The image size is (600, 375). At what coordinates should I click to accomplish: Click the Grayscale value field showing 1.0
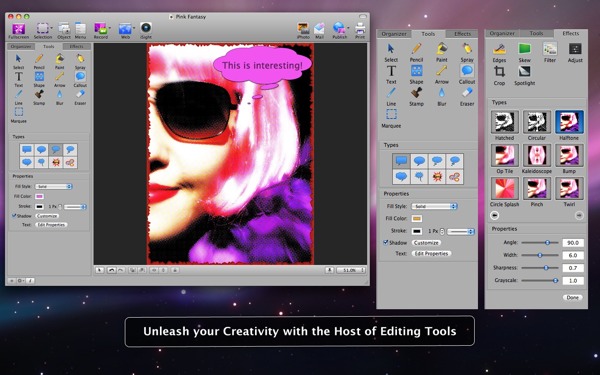coord(573,280)
